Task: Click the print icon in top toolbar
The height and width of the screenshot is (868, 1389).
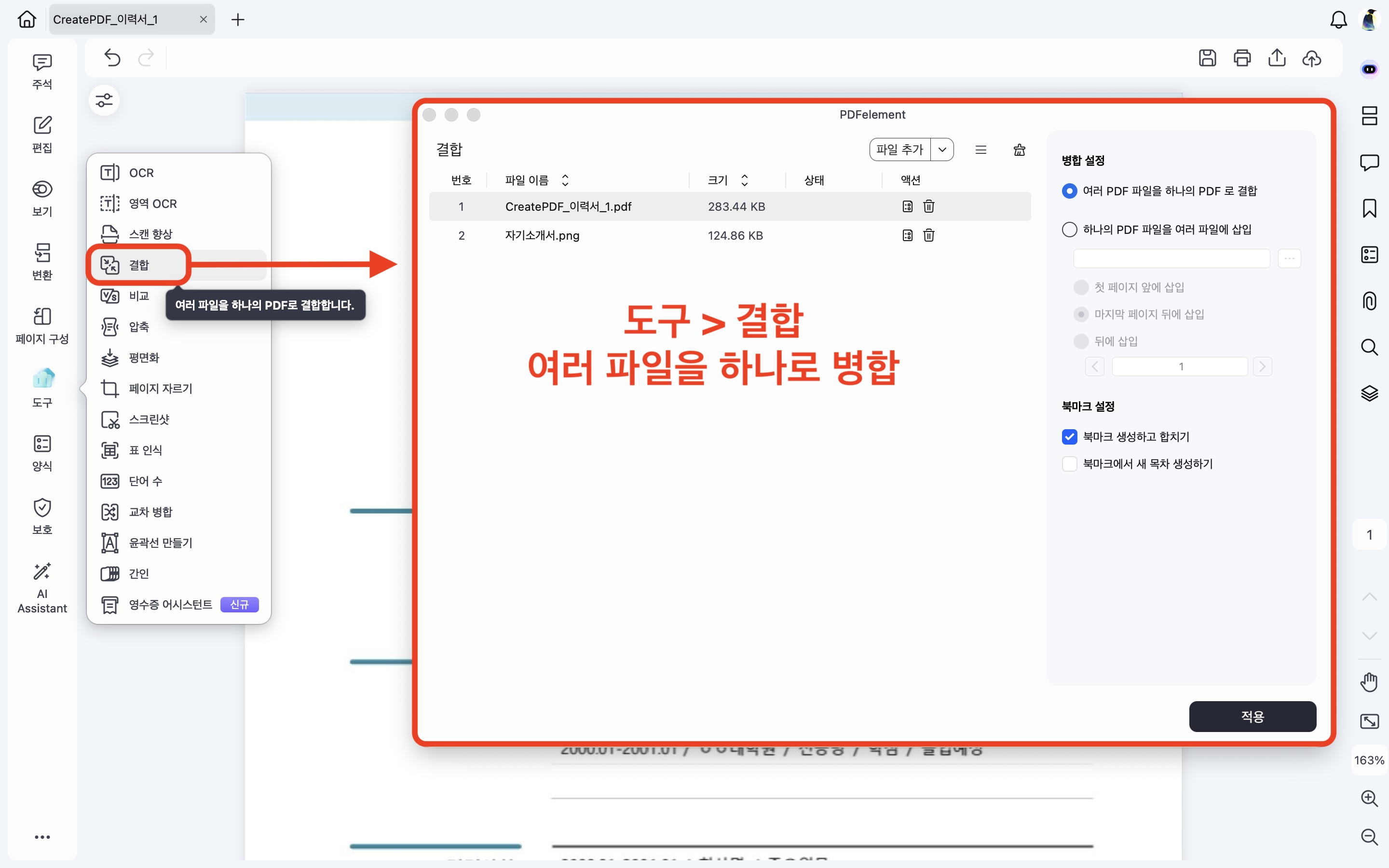Action: [1242, 58]
